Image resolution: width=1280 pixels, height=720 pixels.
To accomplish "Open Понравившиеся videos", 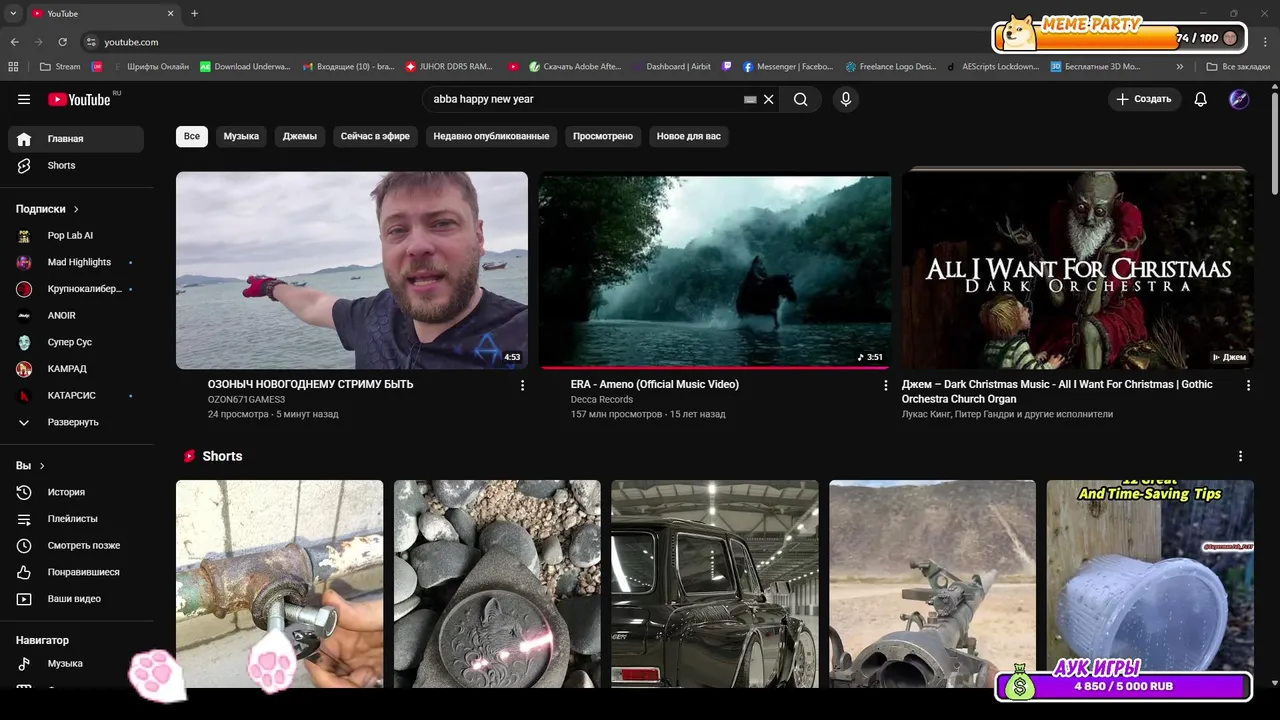I will pyautogui.click(x=76, y=572).
